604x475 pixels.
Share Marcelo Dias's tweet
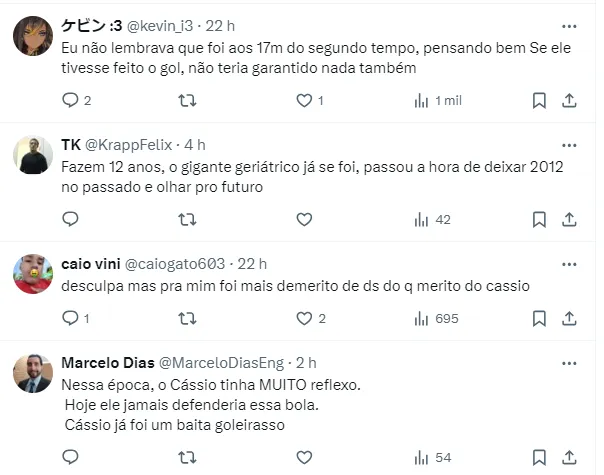569,457
